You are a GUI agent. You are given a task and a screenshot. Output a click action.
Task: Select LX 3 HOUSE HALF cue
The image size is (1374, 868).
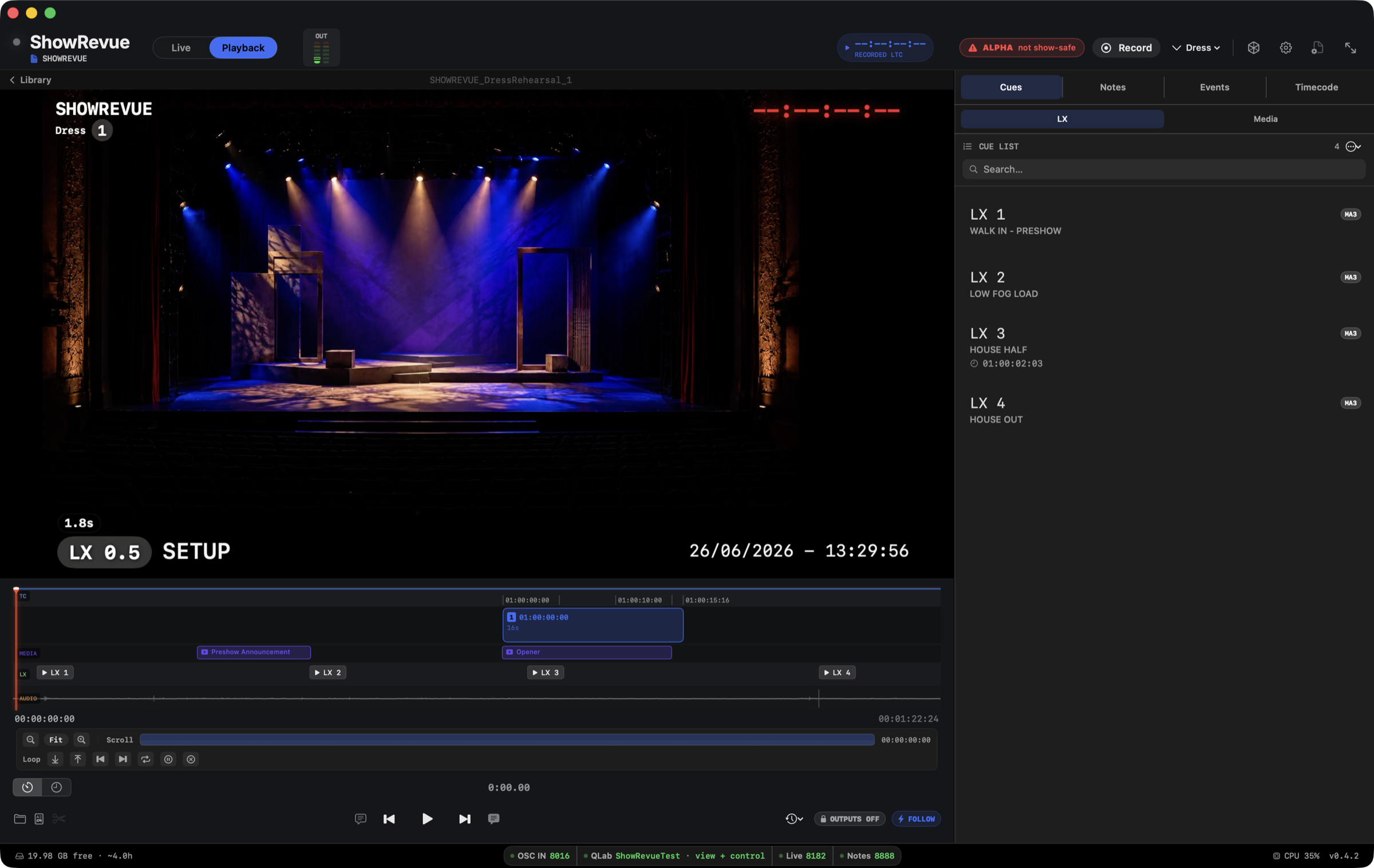click(1163, 347)
